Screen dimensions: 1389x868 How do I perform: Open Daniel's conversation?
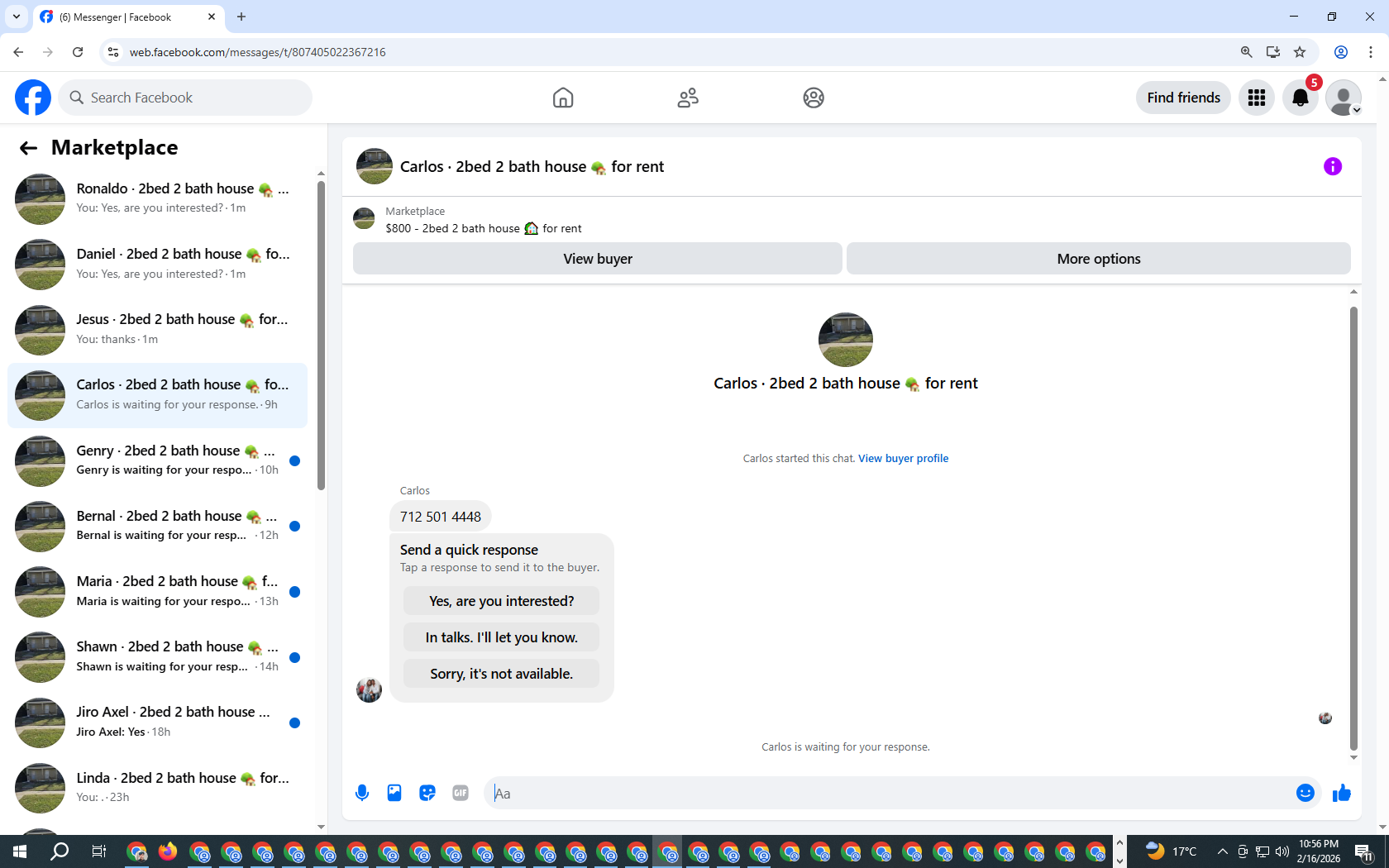click(x=157, y=264)
